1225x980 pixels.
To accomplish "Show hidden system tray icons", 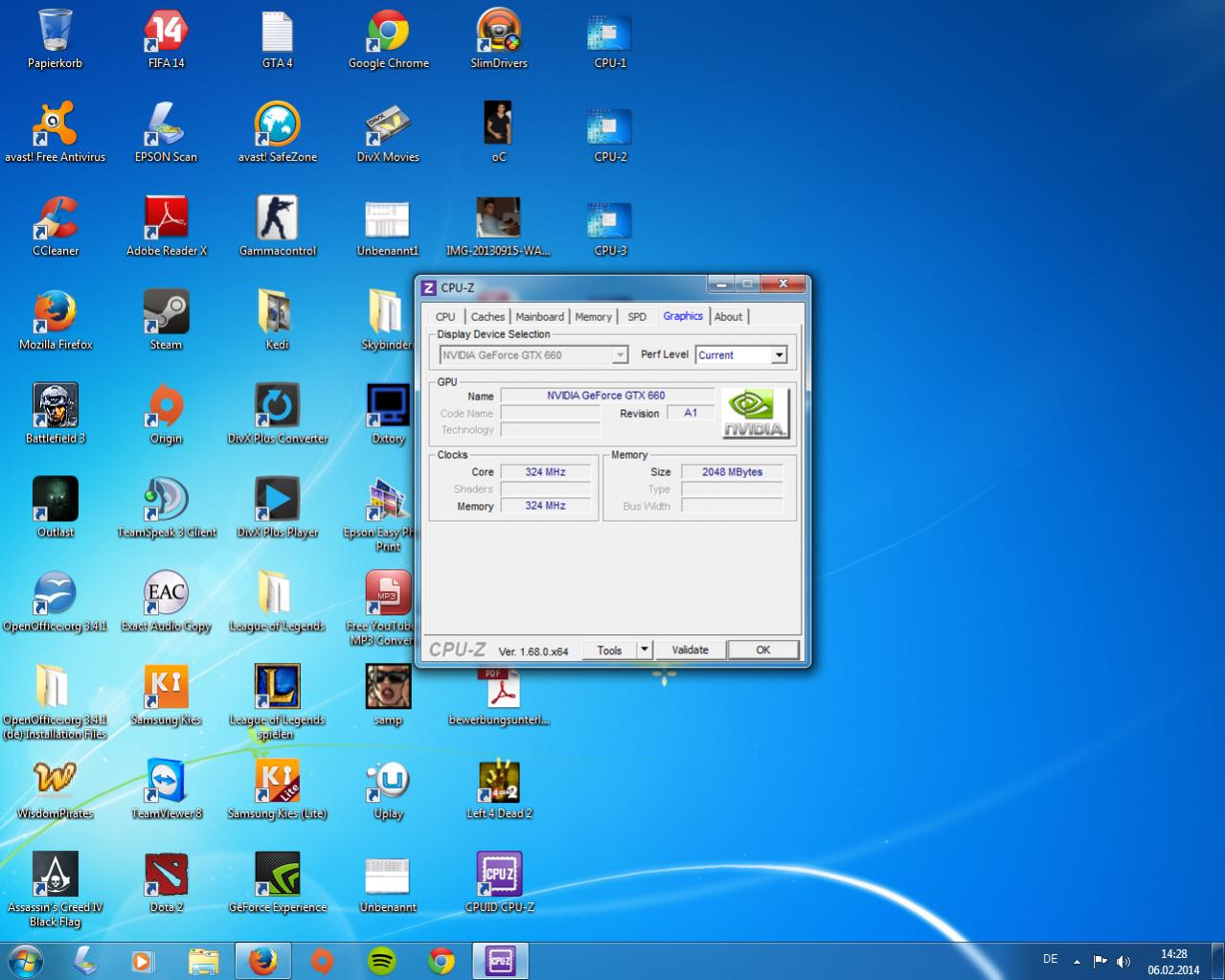I will [1077, 961].
